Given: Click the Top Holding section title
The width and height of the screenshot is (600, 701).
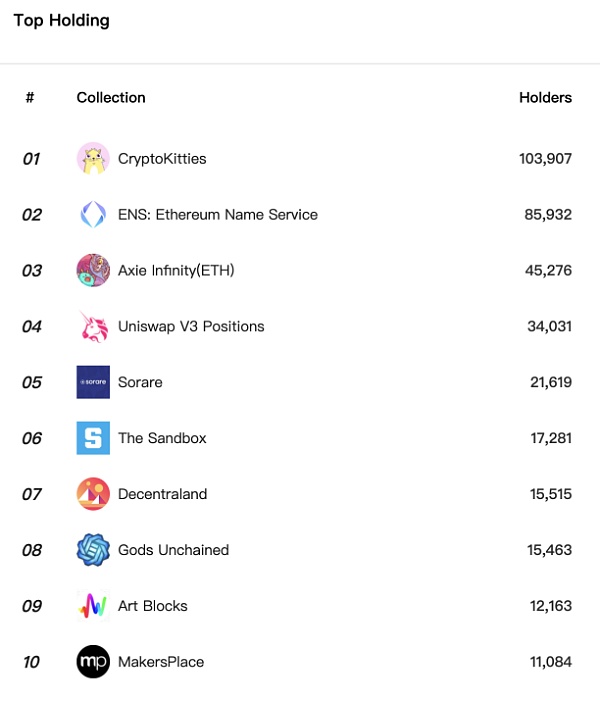Looking at the screenshot, I should click(x=61, y=20).
